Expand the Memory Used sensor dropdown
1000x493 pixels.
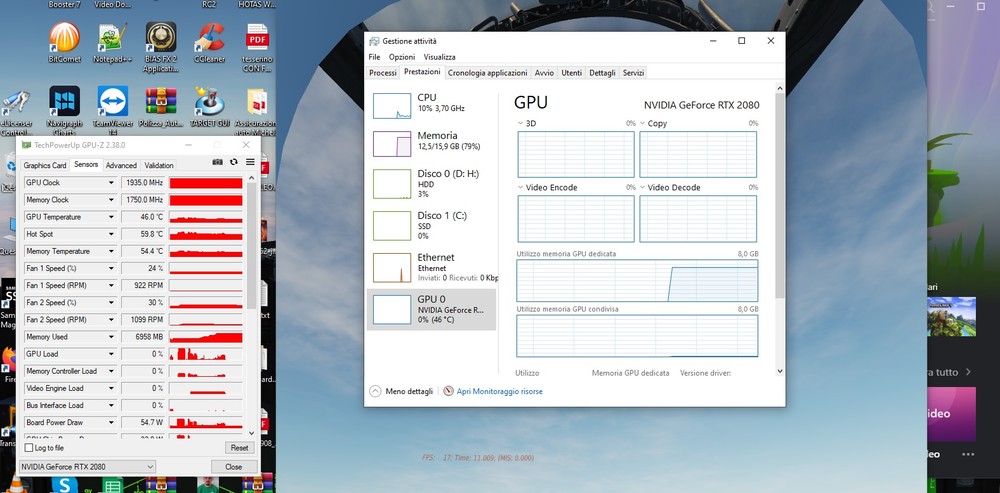pos(111,337)
